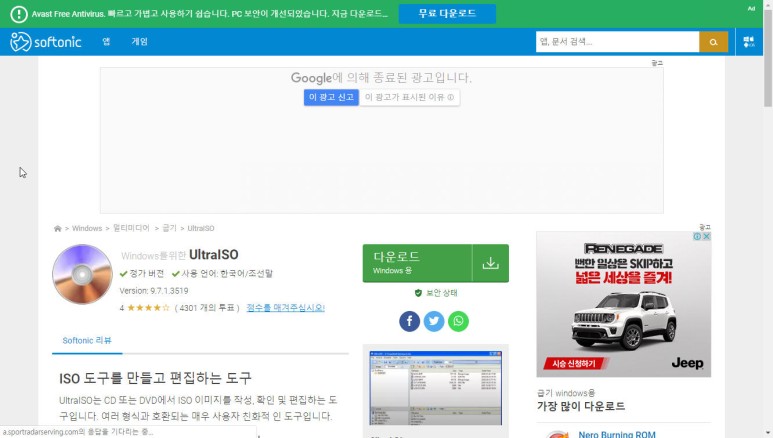Click Nero Burning ROM link

[x=617, y=434]
